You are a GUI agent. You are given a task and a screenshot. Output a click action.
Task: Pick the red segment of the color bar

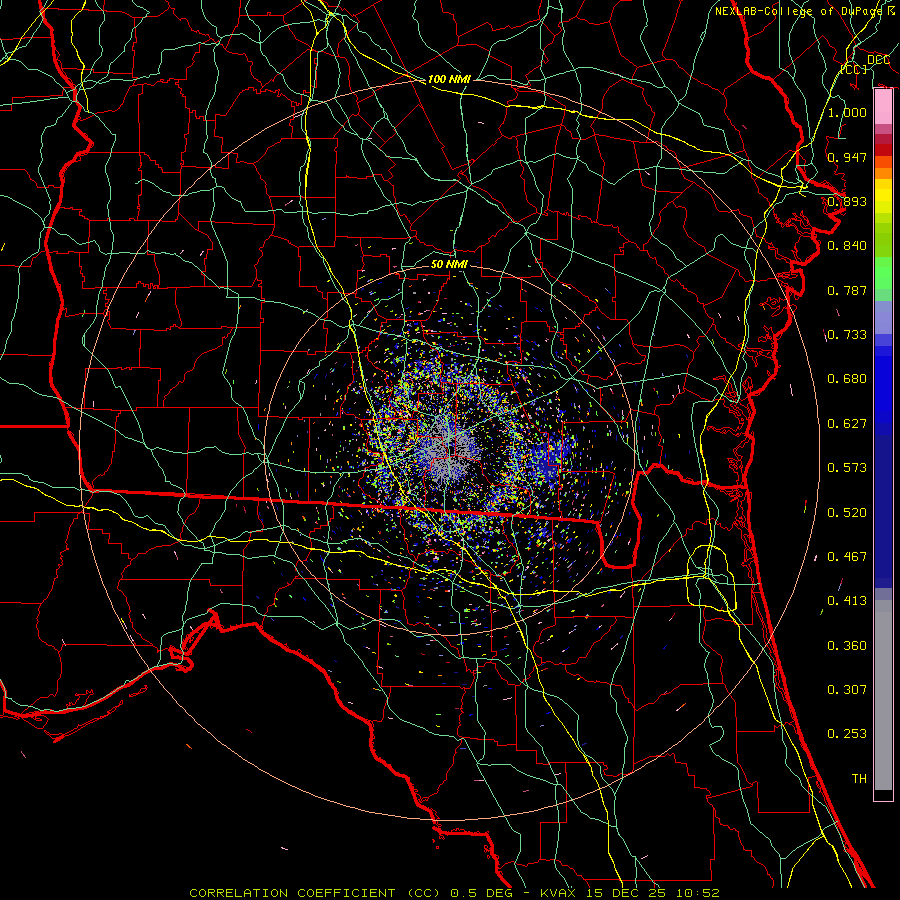tap(883, 149)
